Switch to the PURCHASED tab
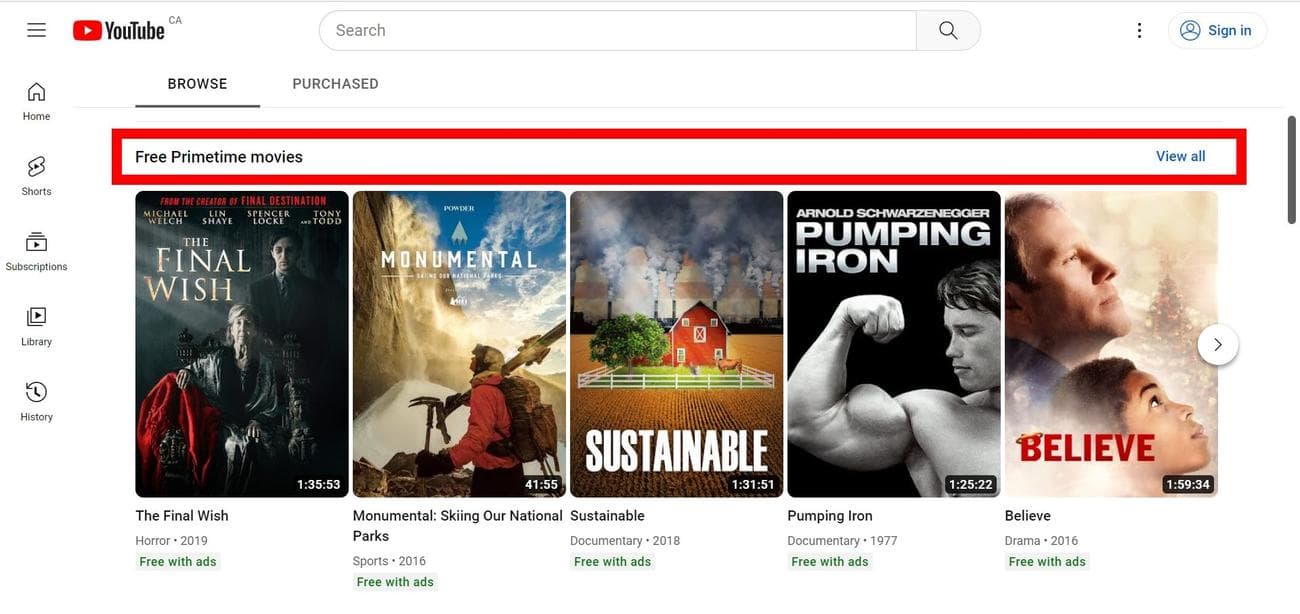The height and width of the screenshot is (614, 1300). pyautogui.click(x=335, y=84)
